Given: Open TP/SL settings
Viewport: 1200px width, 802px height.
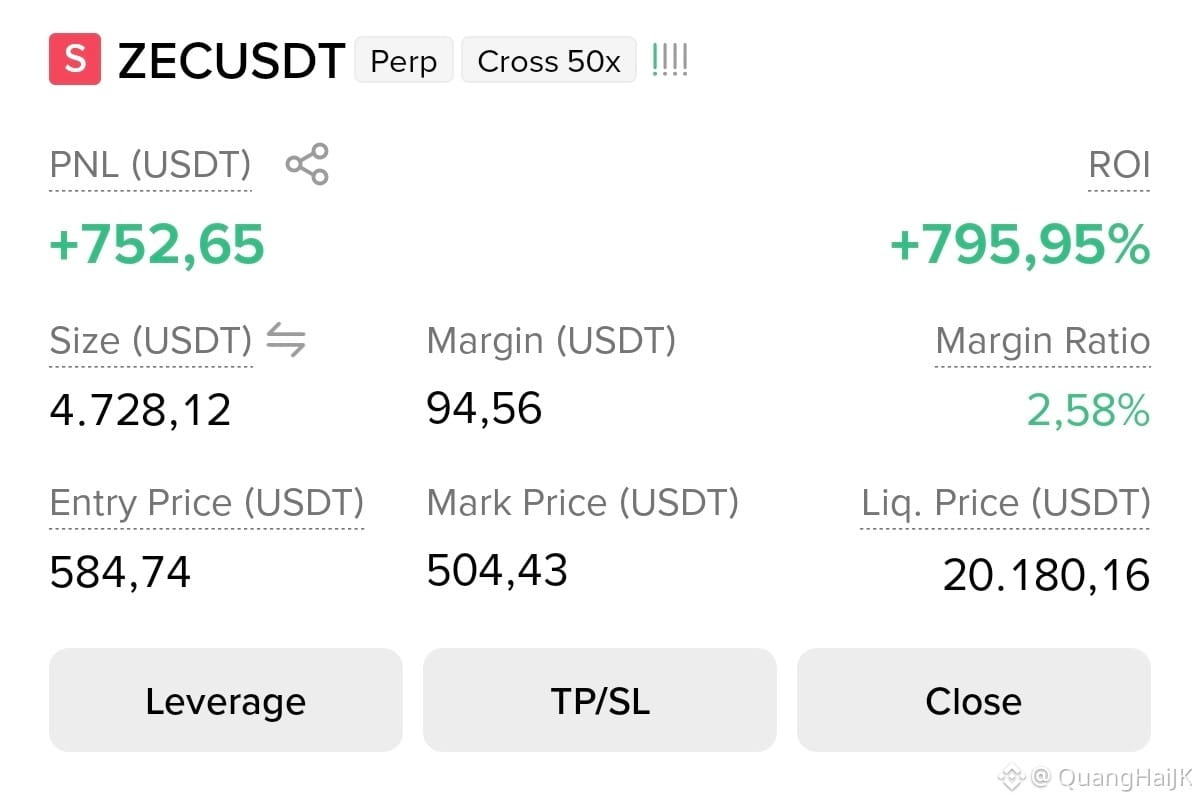Looking at the screenshot, I should (x=600, y=700).
